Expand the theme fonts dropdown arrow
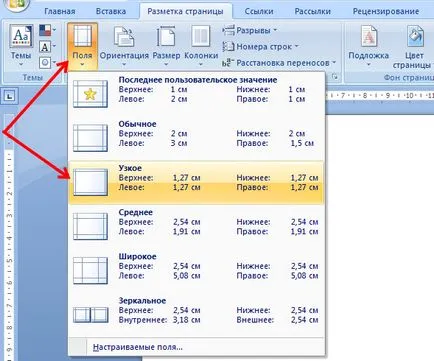The height and width of the screenshot is (361, 434). pyautogui.click(x=54, y=46)
